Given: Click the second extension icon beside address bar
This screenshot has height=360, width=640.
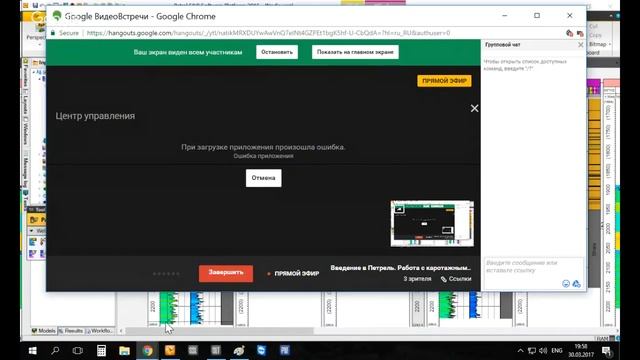Looking at the screenshot, I should (580, 33).
